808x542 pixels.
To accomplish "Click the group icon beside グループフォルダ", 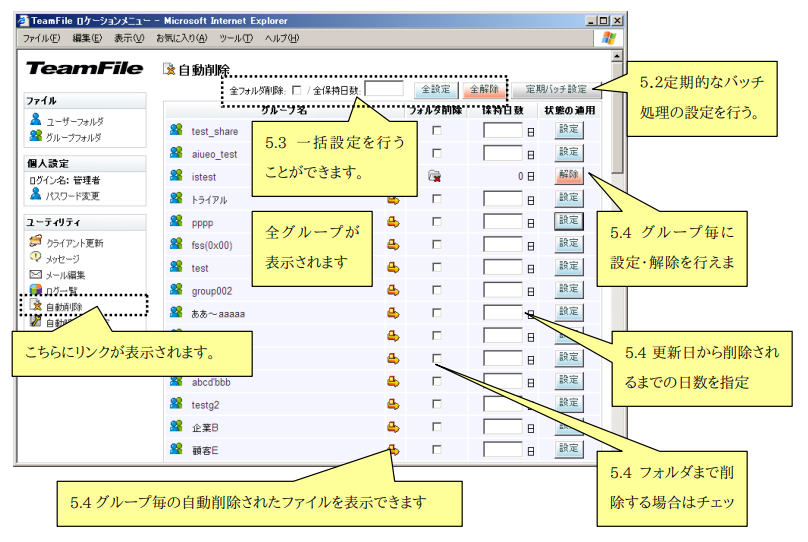I will pyautogui.click(x=36, y=135).
